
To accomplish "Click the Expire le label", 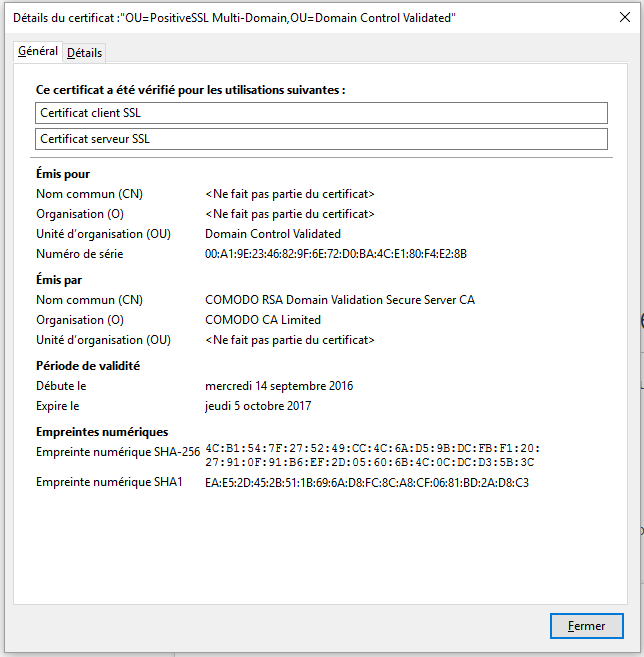I will click(x=57, y=406).
